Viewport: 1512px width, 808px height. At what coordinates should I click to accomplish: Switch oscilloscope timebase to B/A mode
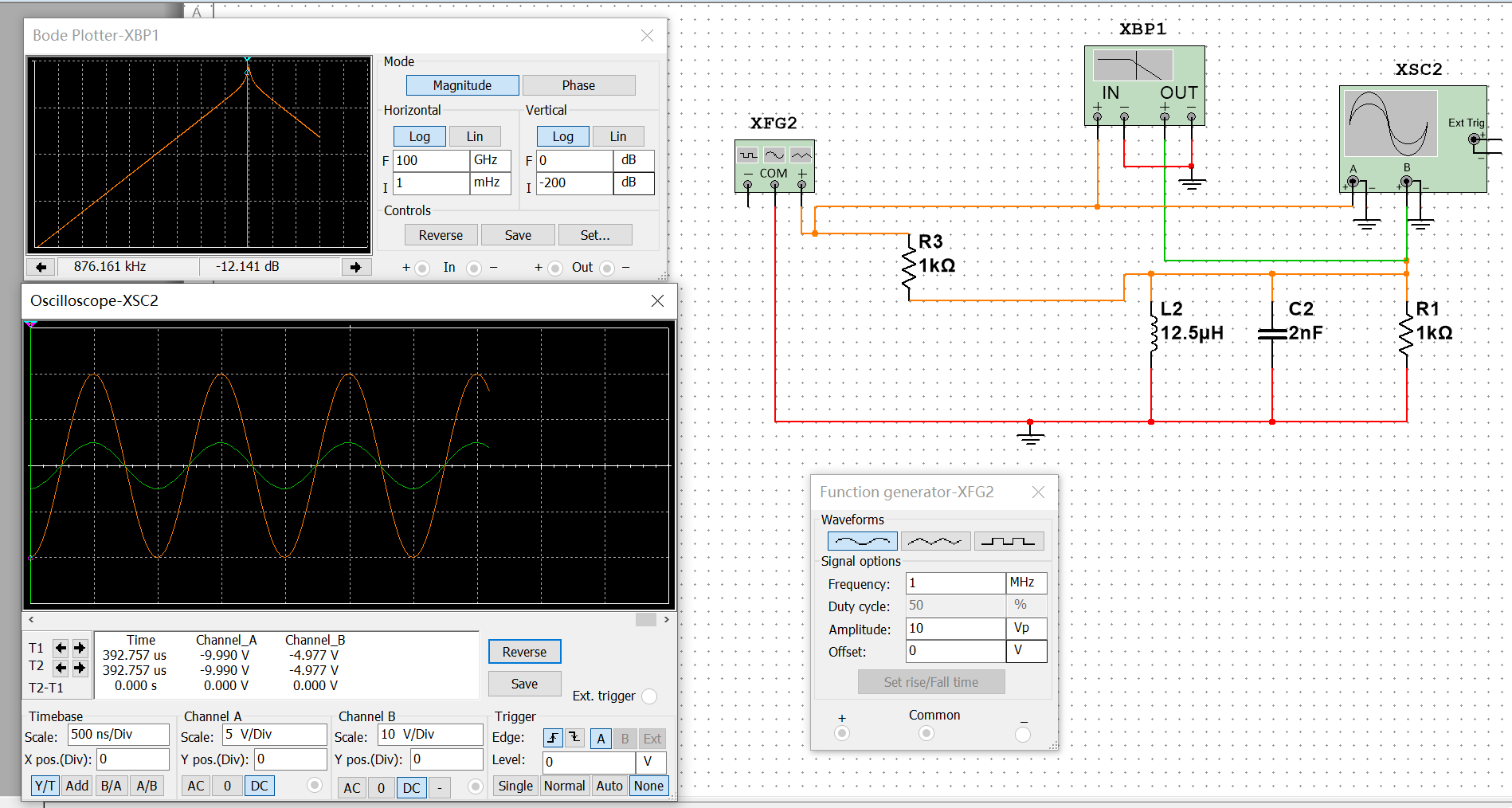click(111, 786)
